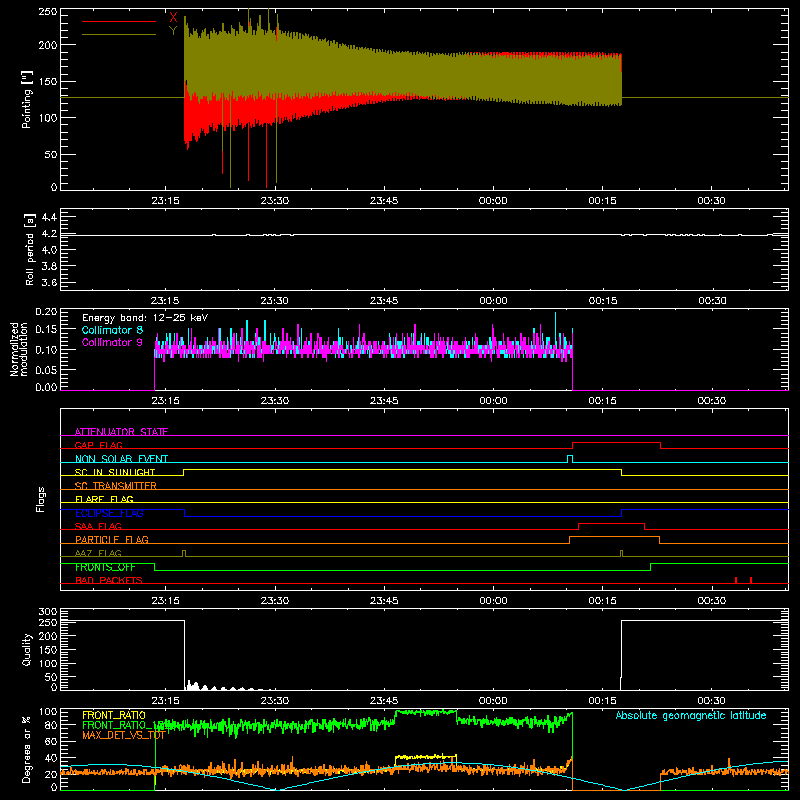Click the red X legend label
This screenshot has width=800, height=800.
[173, 17]
